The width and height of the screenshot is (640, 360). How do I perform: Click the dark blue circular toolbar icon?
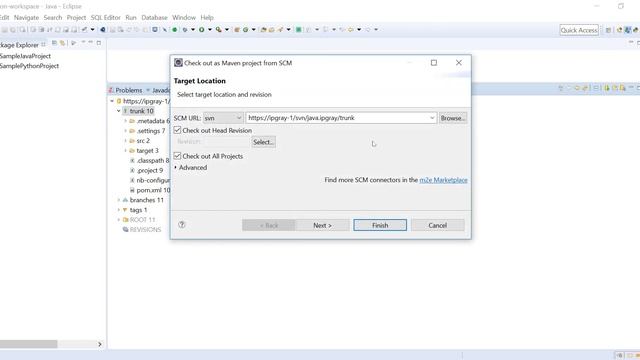(103, 29)
